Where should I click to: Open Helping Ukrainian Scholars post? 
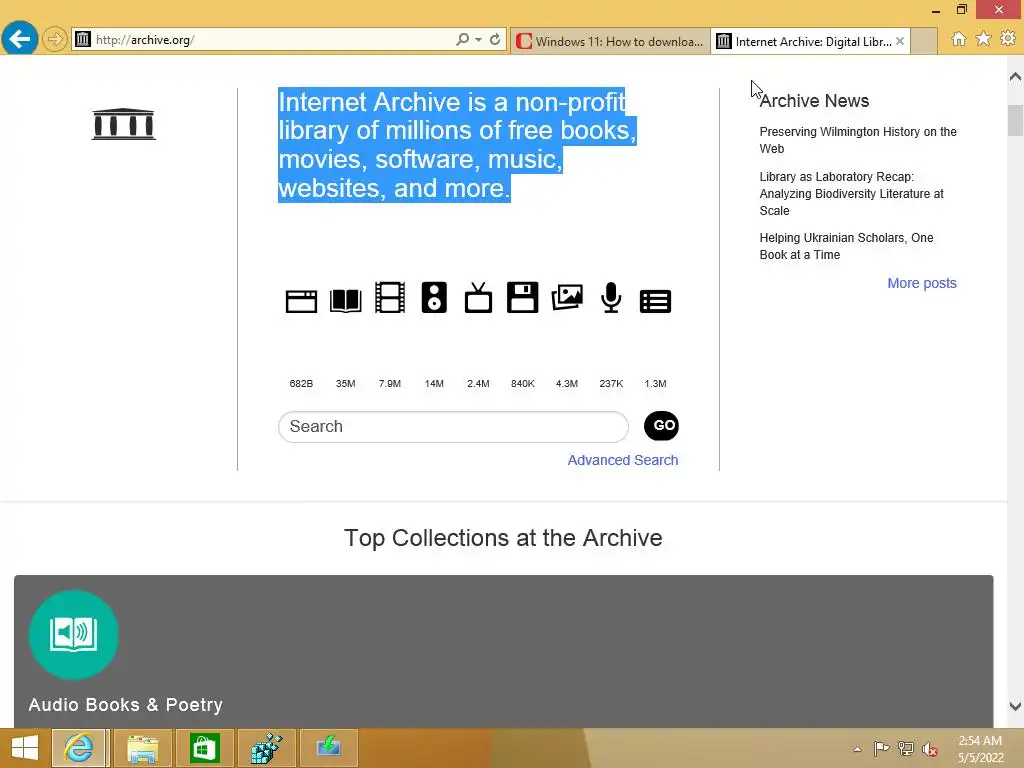tap(846, 246)
